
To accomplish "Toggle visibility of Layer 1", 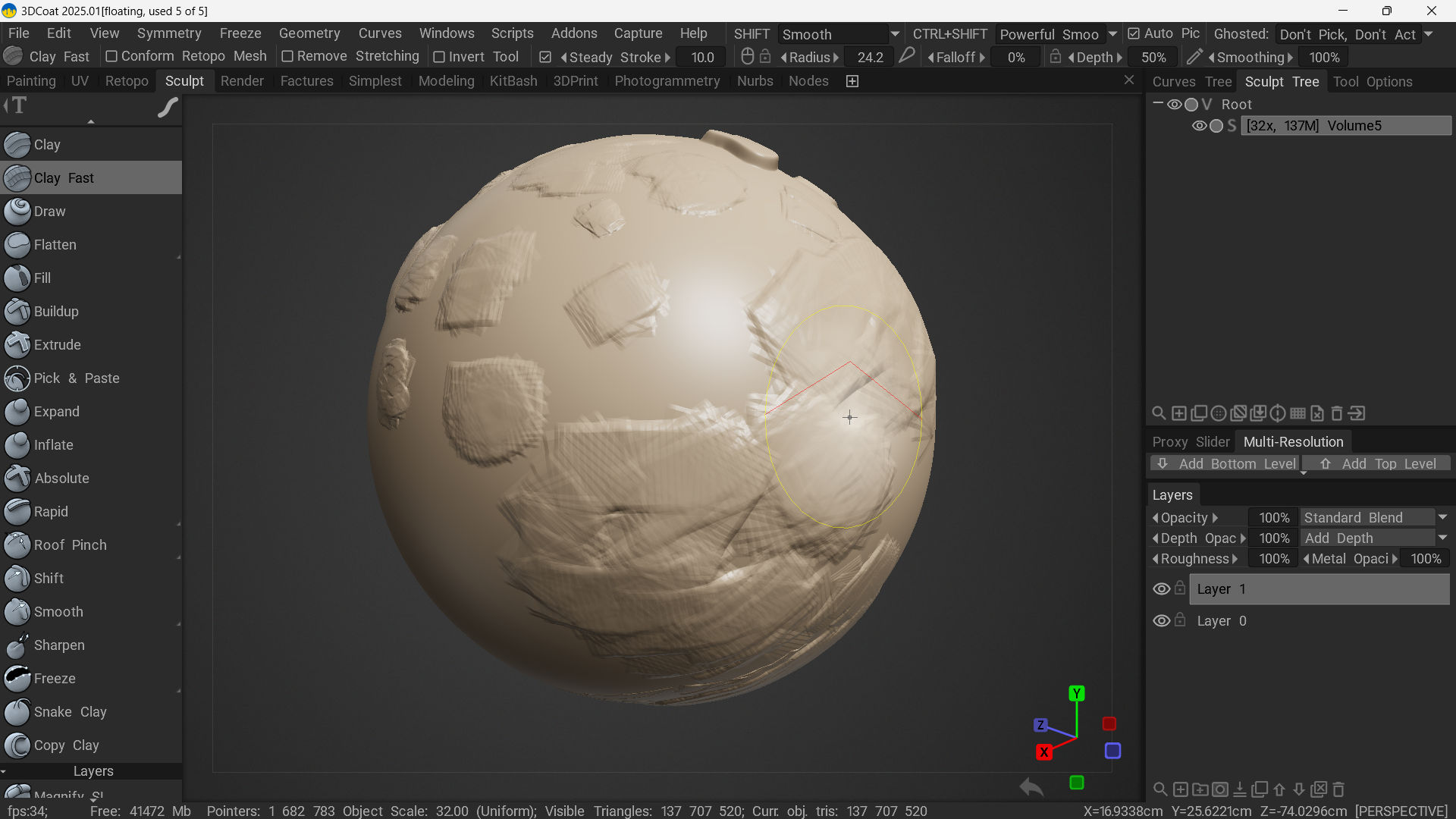I will [x=1161, y=588].
